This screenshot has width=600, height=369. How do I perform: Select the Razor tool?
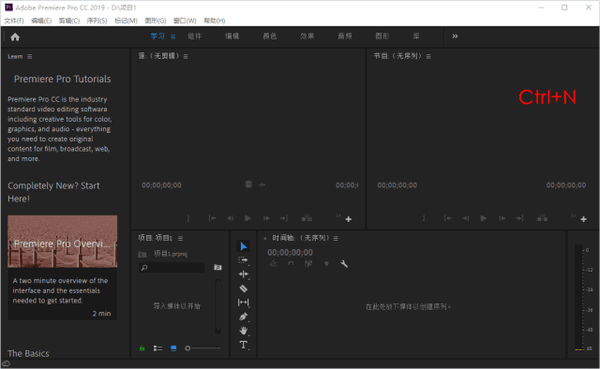(x=243, y=288)
